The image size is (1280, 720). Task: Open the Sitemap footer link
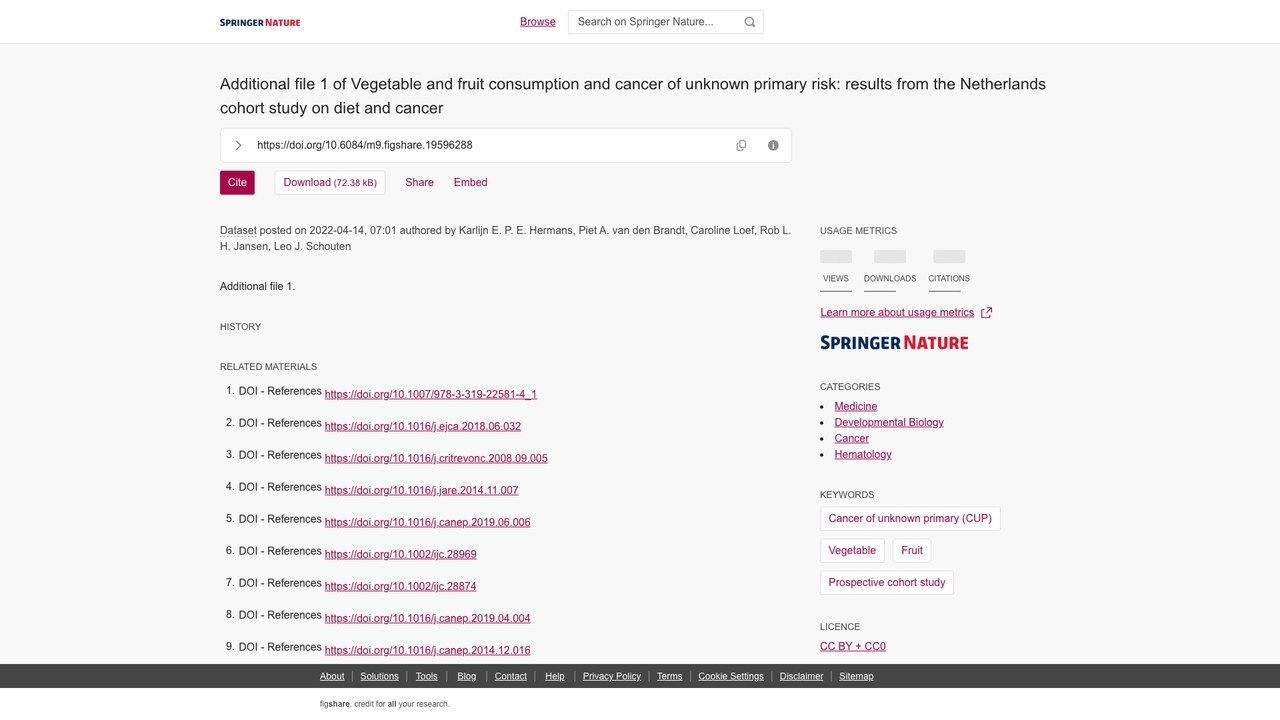pos(856,676)
